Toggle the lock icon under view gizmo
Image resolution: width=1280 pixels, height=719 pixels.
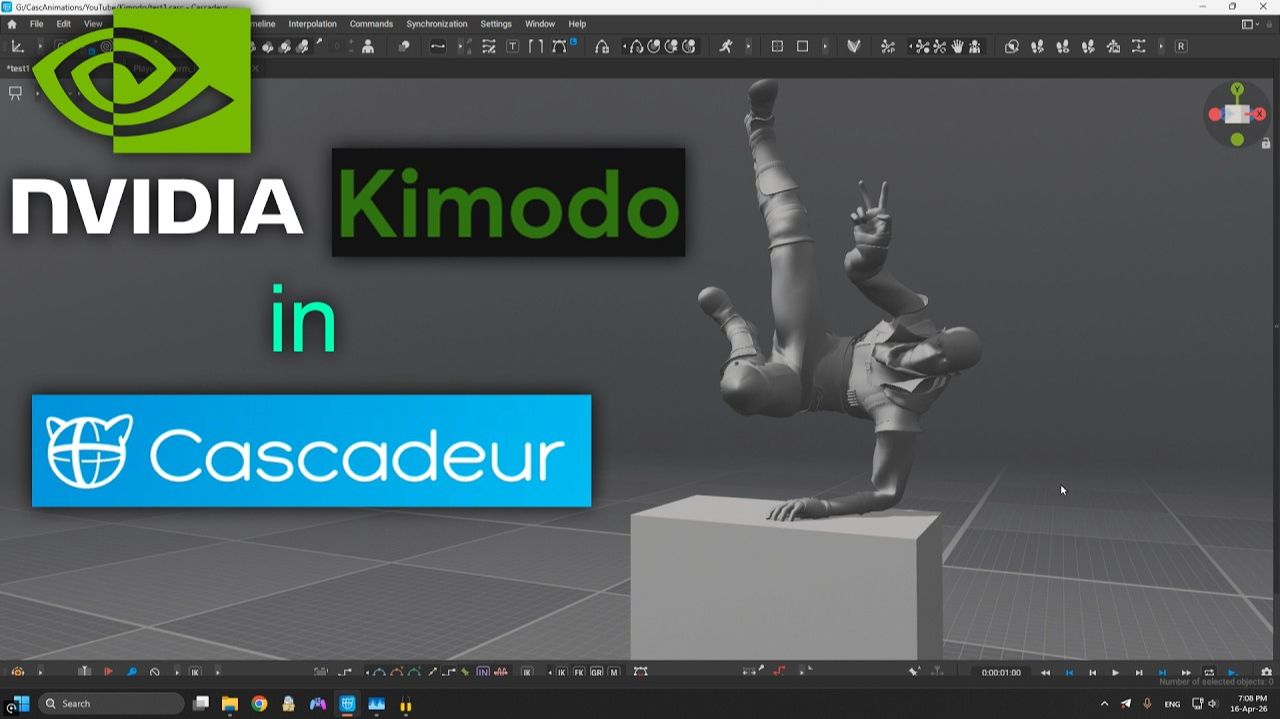click(x=1266, y=143)
